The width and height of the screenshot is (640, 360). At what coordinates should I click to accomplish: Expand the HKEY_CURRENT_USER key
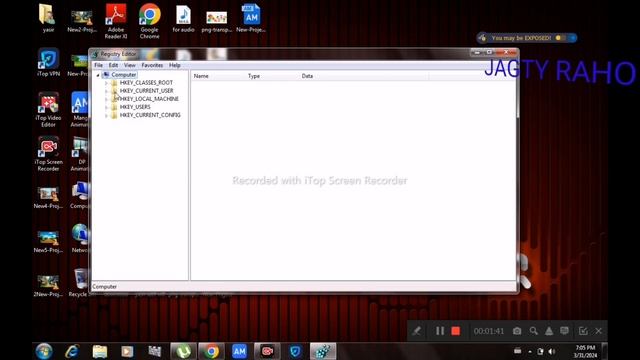(107, 91)
